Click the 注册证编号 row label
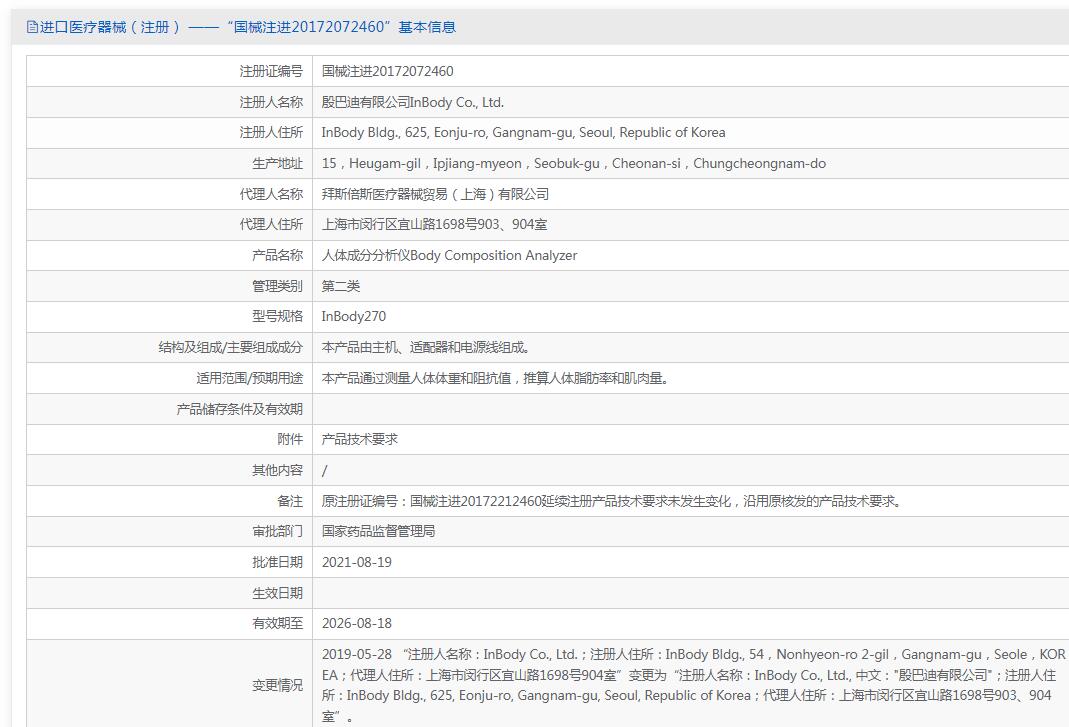1069x727 pixels. (x=271, y=71)
